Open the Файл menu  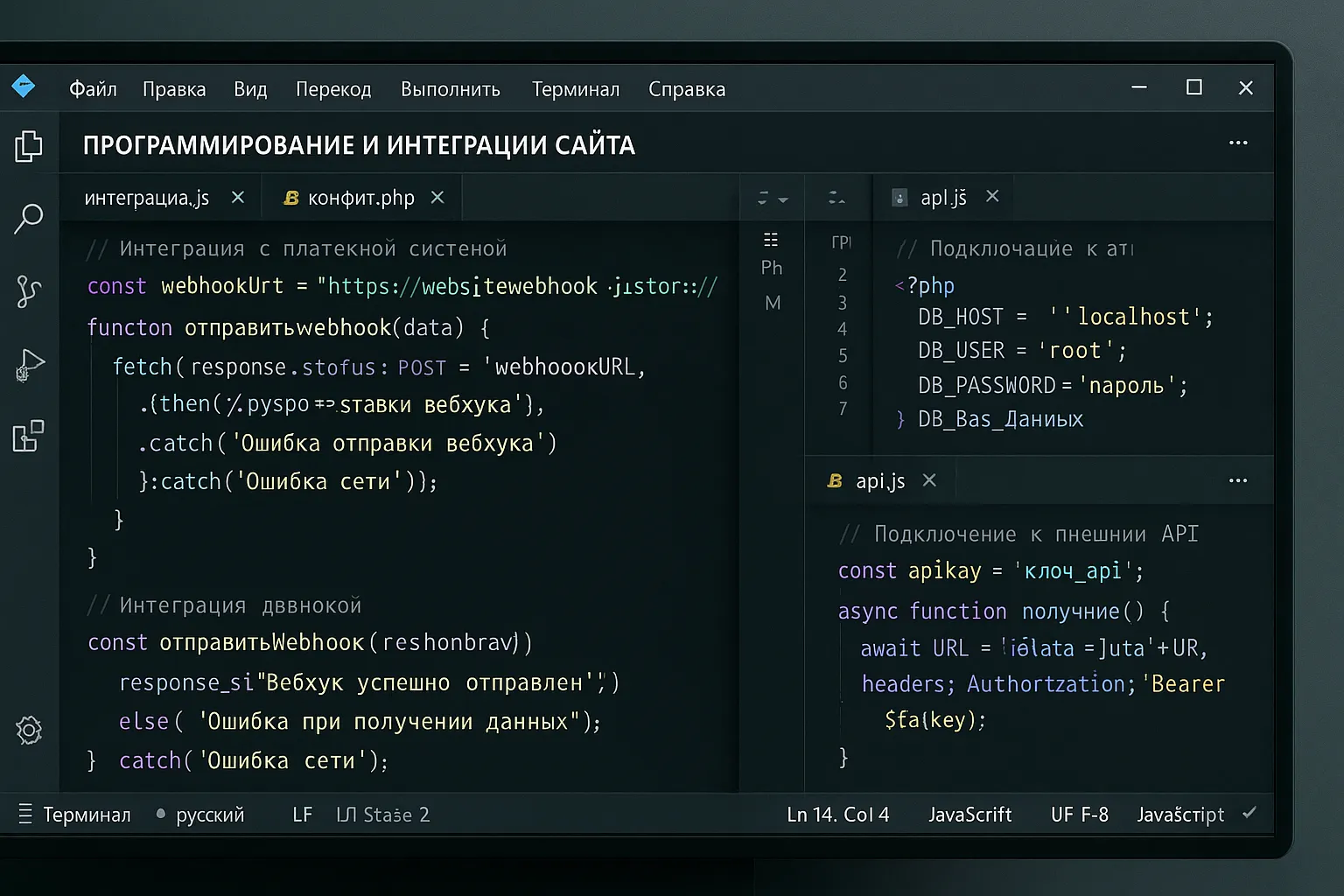[93, 88]
